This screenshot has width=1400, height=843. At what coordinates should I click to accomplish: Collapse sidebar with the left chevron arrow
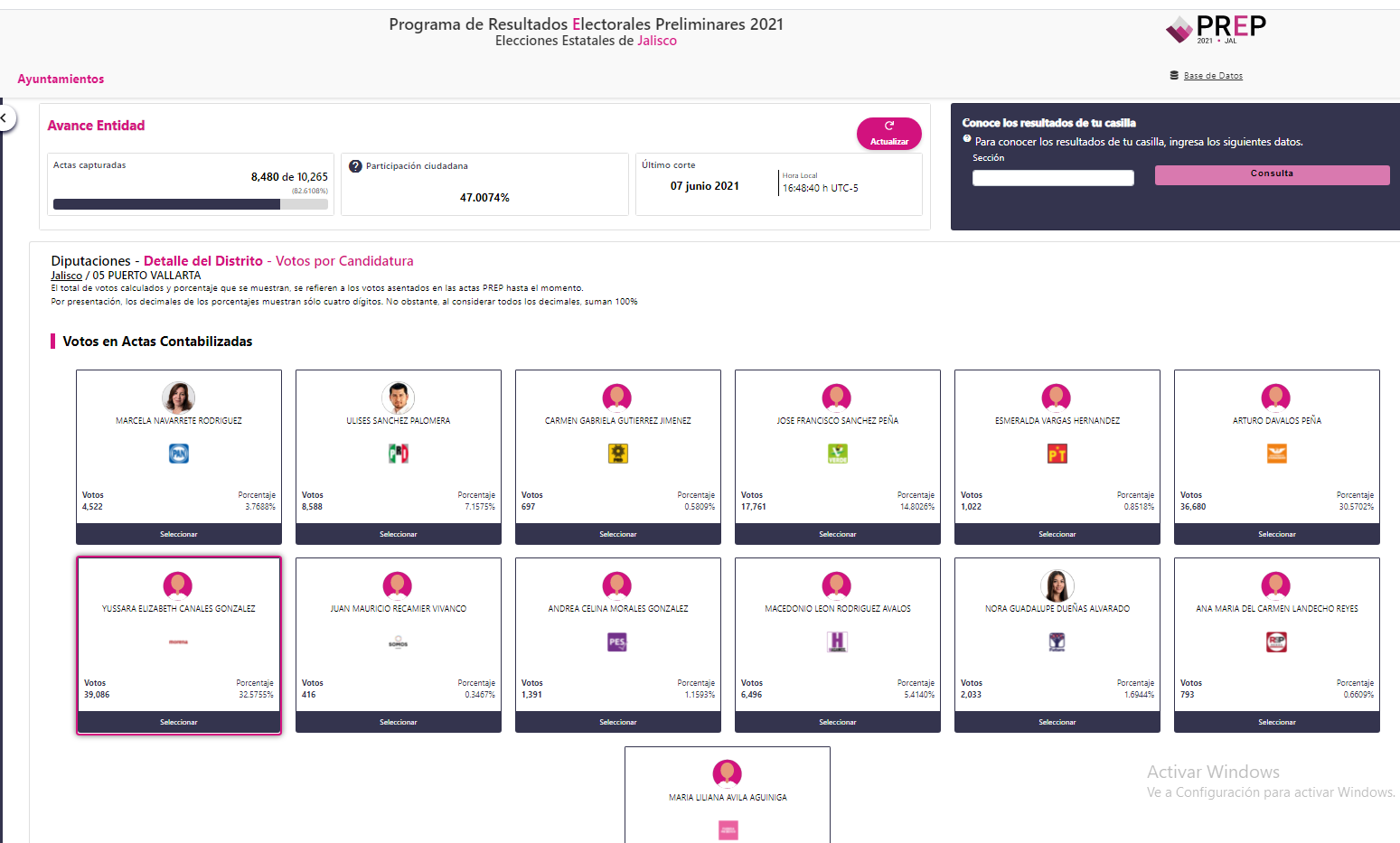pos(5,117)
